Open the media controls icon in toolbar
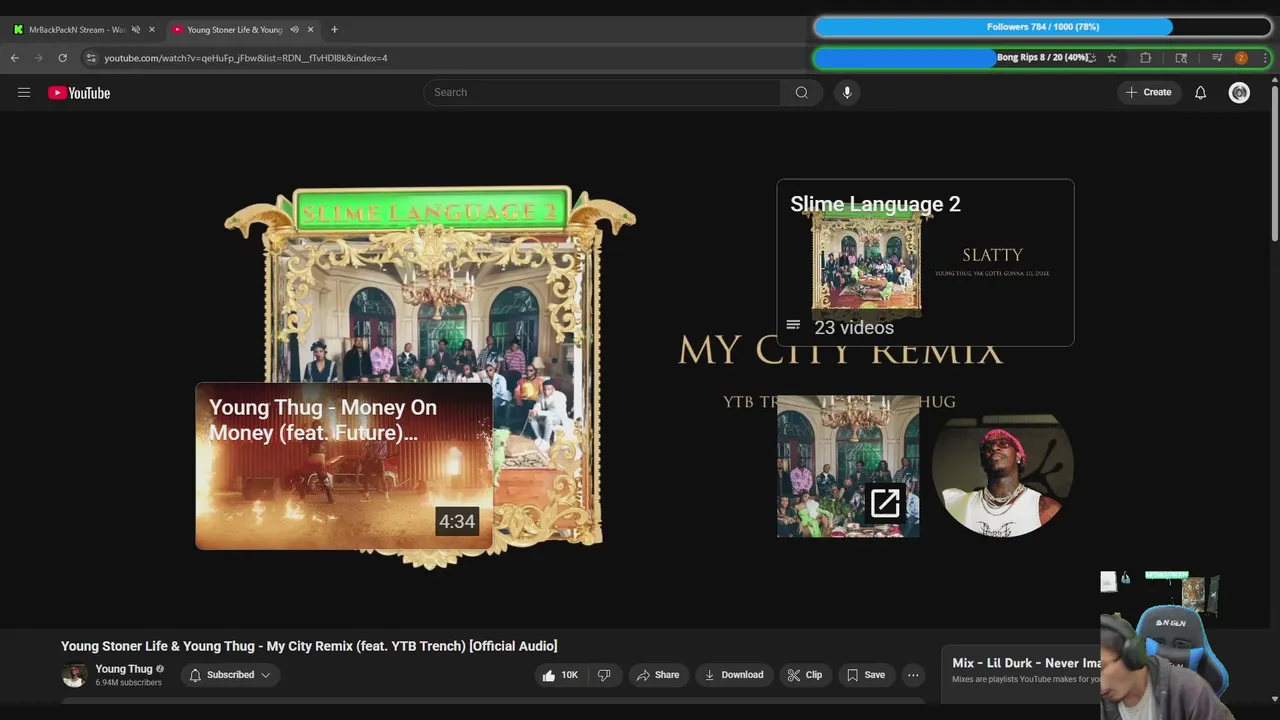The height and width of the screenshot is (720, 1280). tap(1217, 58)
